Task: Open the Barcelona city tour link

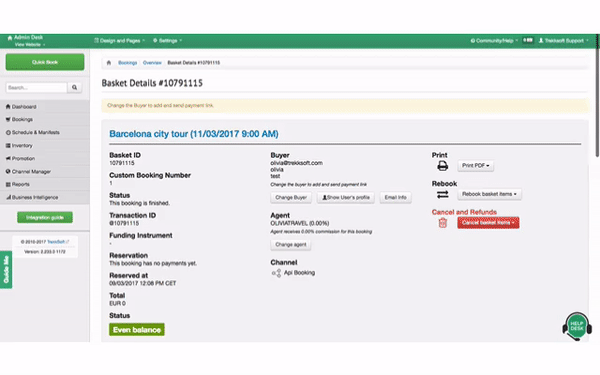Action: coord(194,134)
